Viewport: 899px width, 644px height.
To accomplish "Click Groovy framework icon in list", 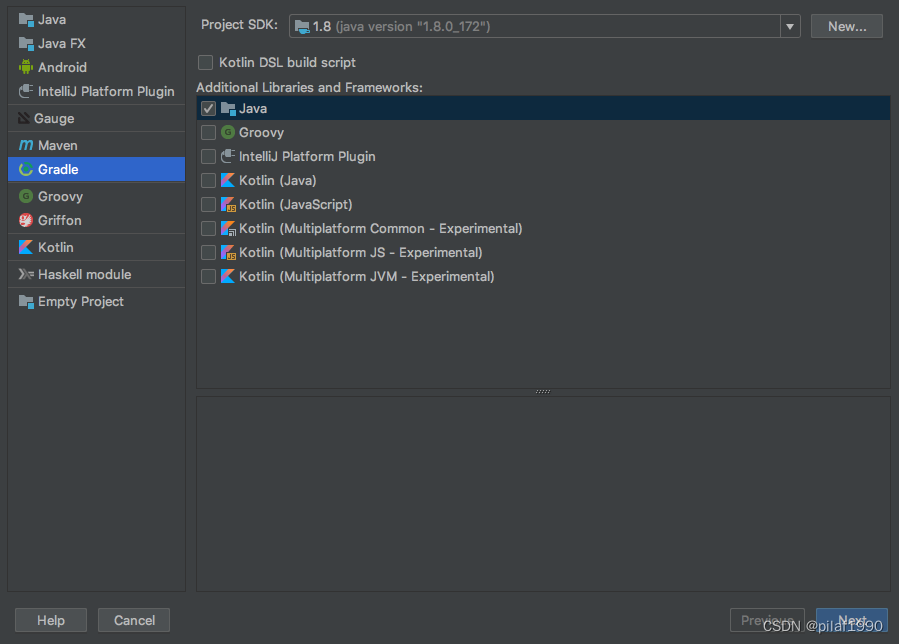I will (228, 132).
